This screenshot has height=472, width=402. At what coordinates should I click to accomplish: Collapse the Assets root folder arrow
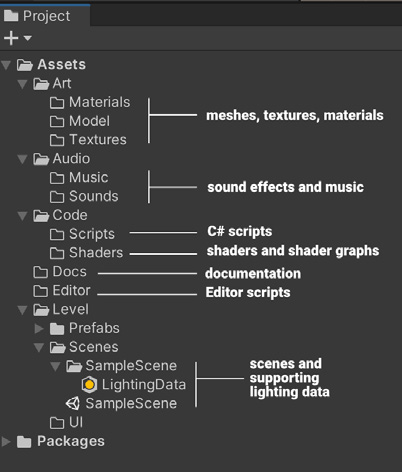[6, 65]
